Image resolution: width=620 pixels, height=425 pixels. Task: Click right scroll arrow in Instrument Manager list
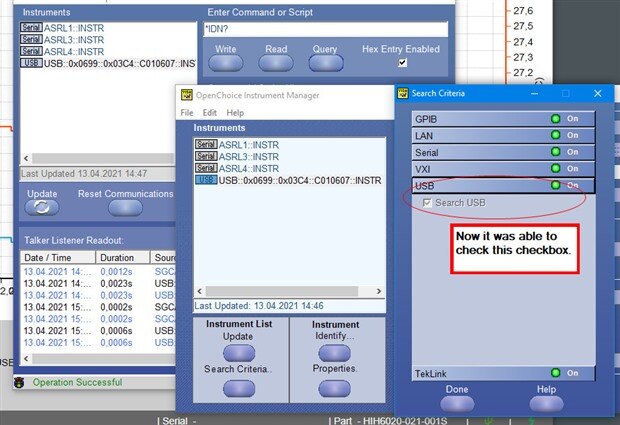379,291
